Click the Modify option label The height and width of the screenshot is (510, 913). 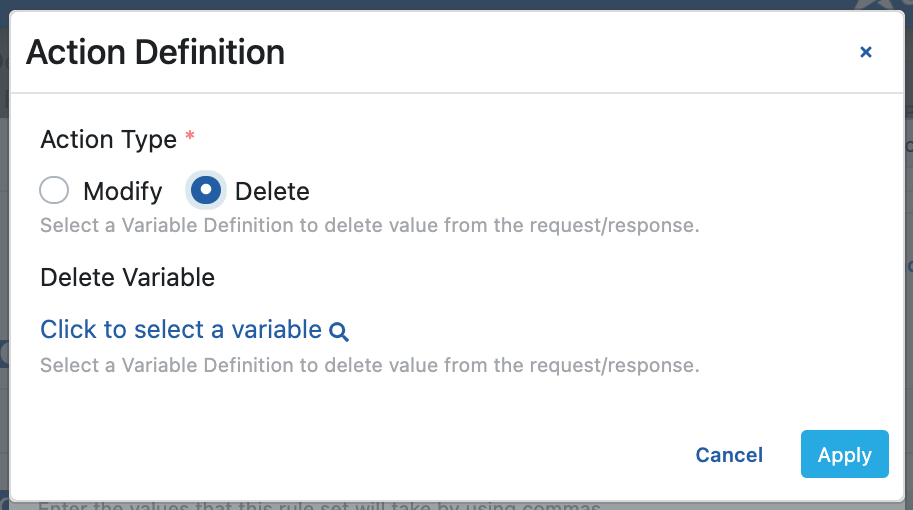[x=122, y=191]
